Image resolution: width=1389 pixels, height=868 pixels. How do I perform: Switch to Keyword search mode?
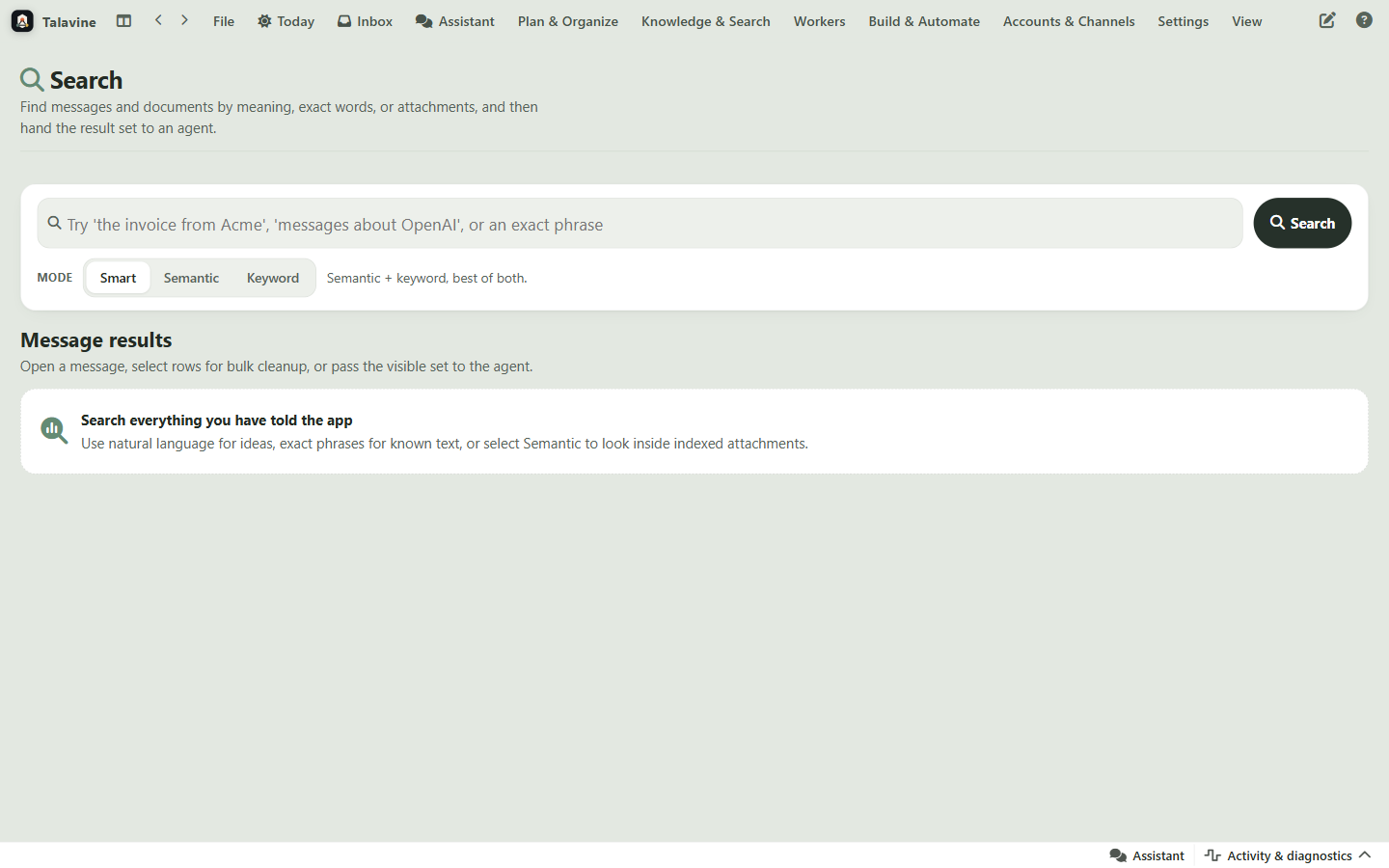click(273, 278)
